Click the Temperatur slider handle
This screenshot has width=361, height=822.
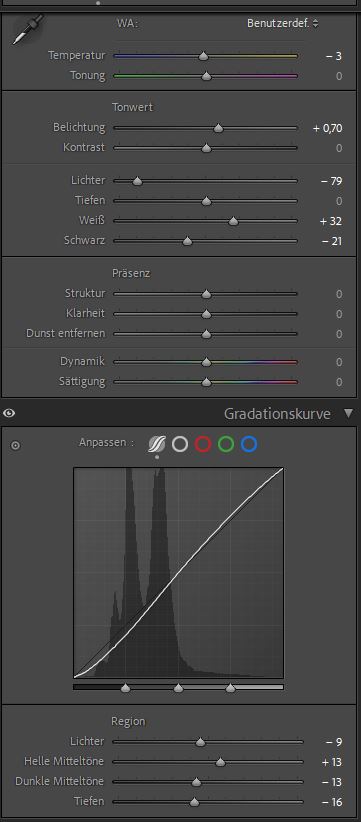point(203,56)
